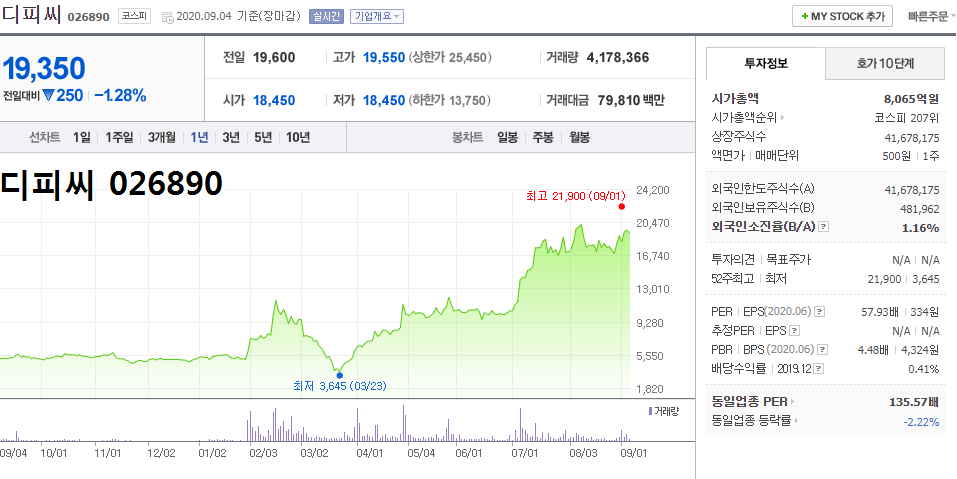
Task: Click the blue 최저 3,645 marker on chart
Action: pyautogui.click(x=339, y=375)
